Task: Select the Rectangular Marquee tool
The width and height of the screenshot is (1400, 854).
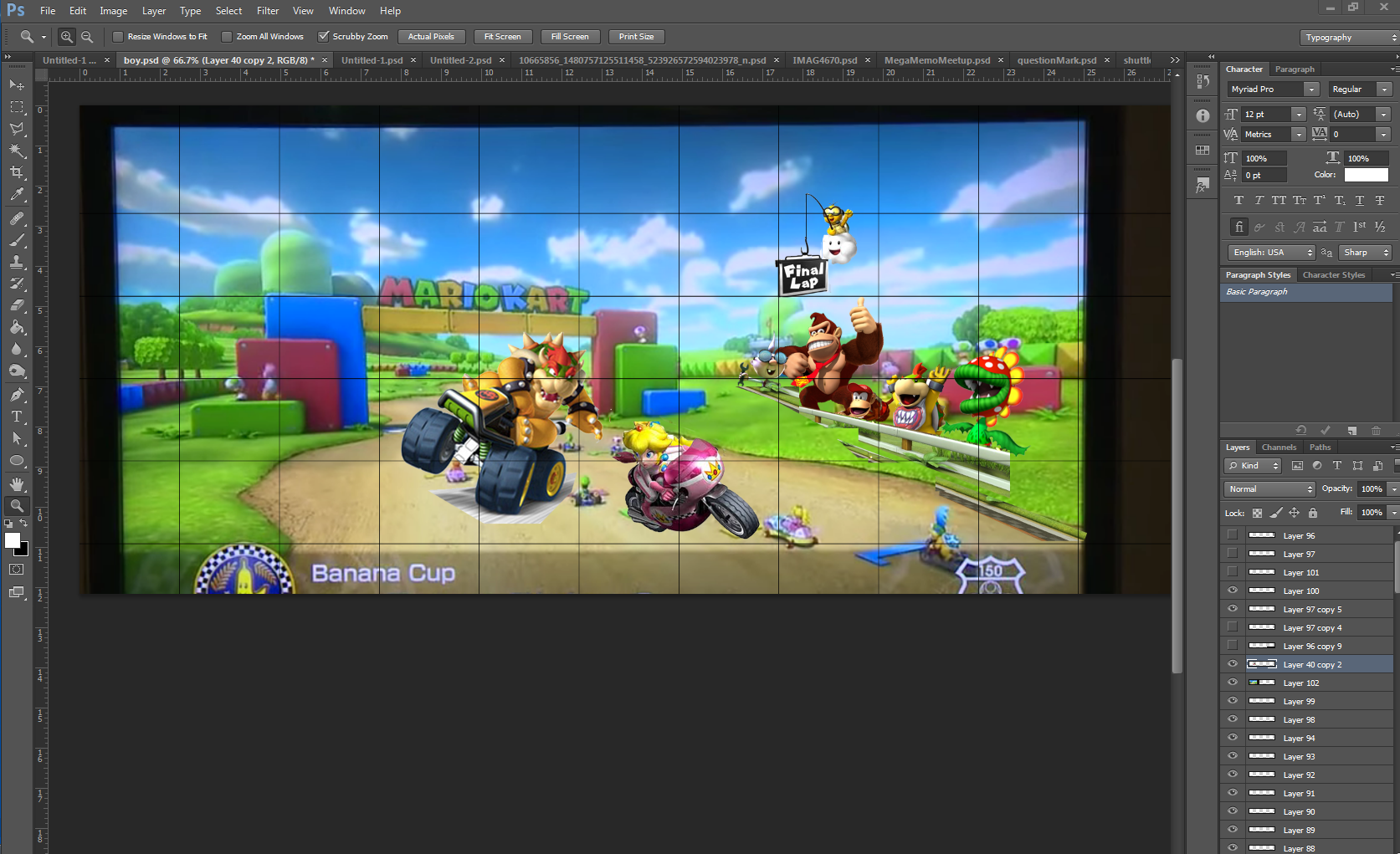Action: click(x=17, y=107)
